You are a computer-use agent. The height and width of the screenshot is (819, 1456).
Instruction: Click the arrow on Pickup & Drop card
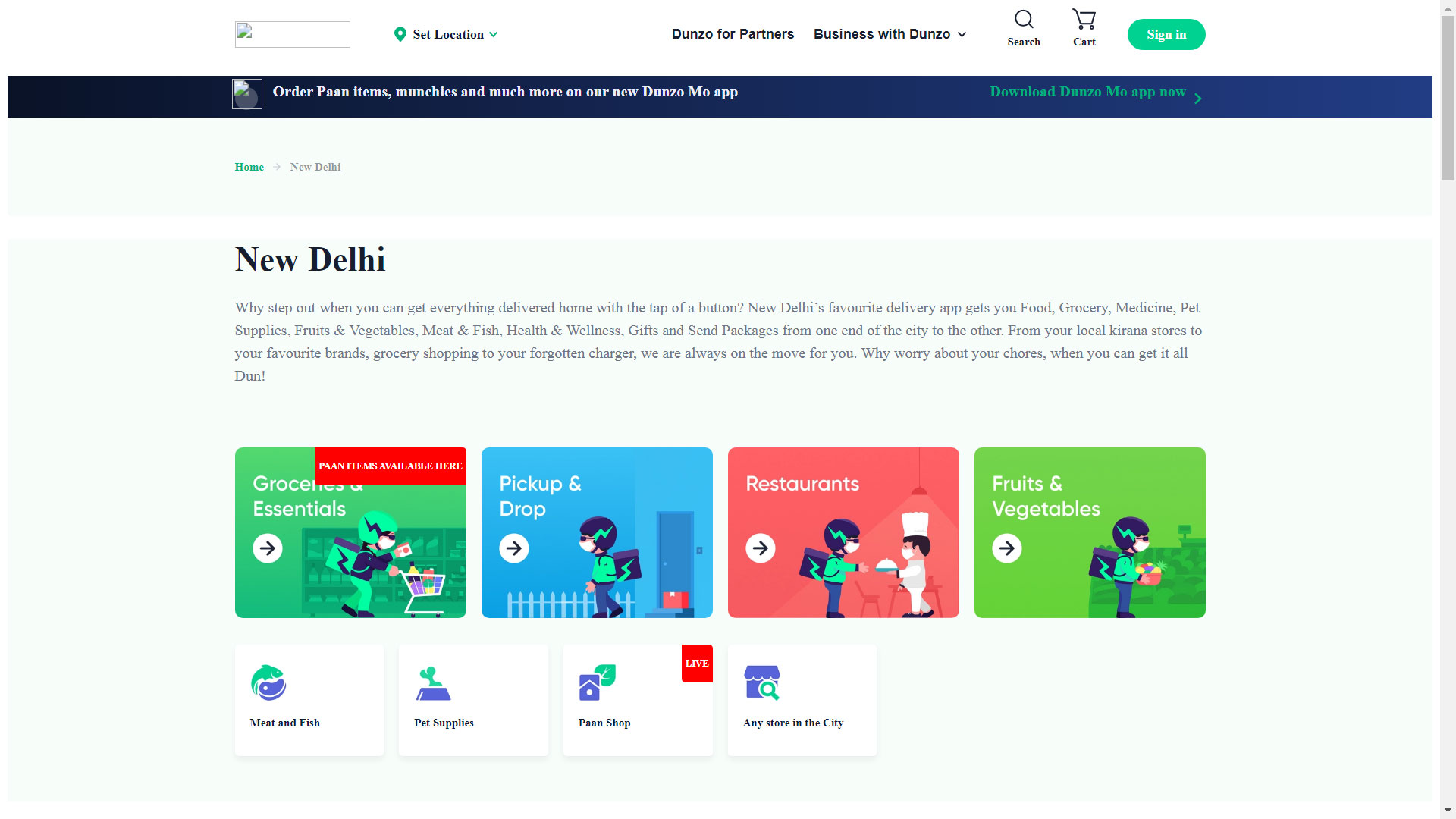coord(514,548)
